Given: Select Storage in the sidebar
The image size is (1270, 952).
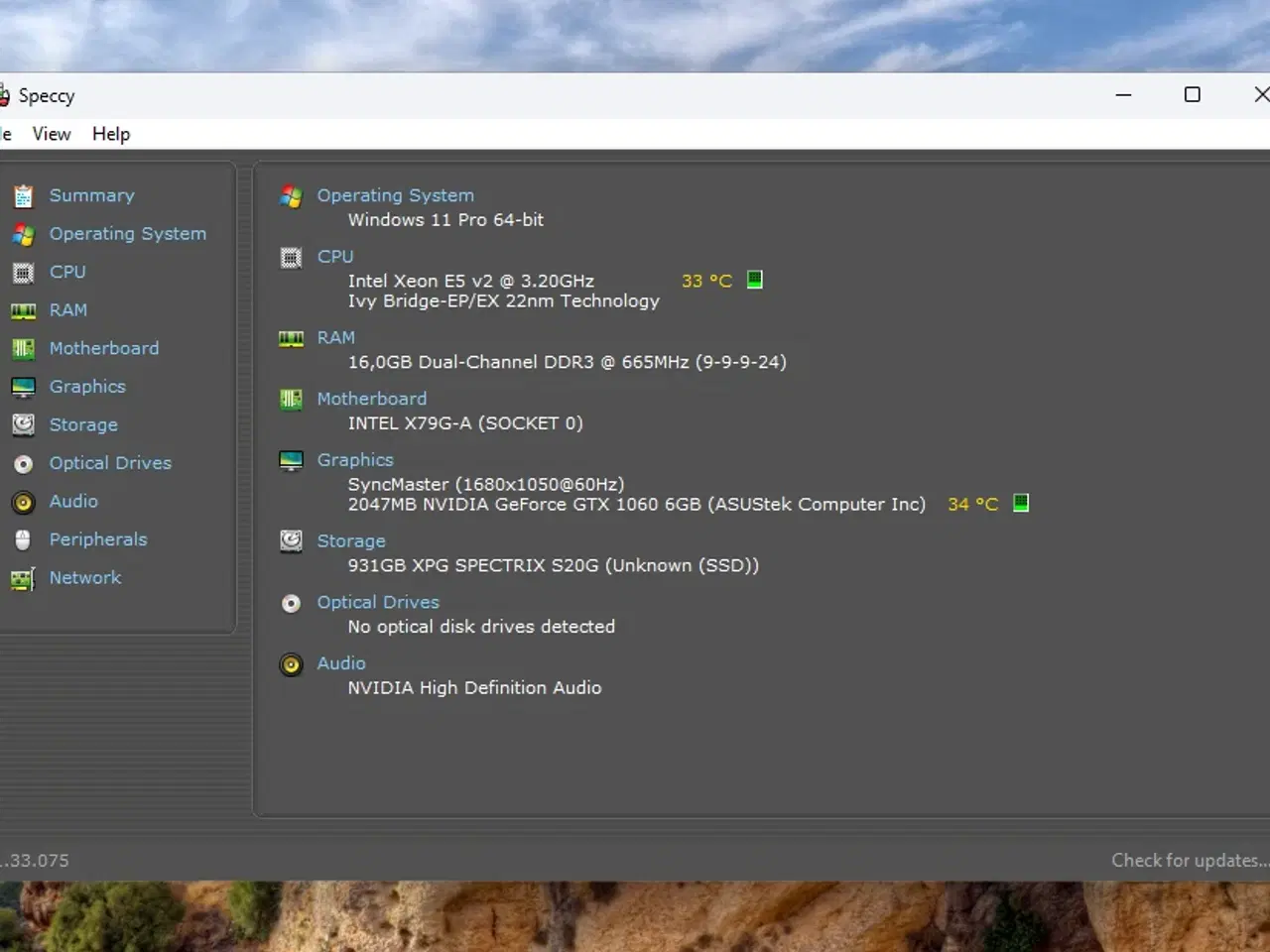Looking at the screenshot, I should [x=83, y=424].
